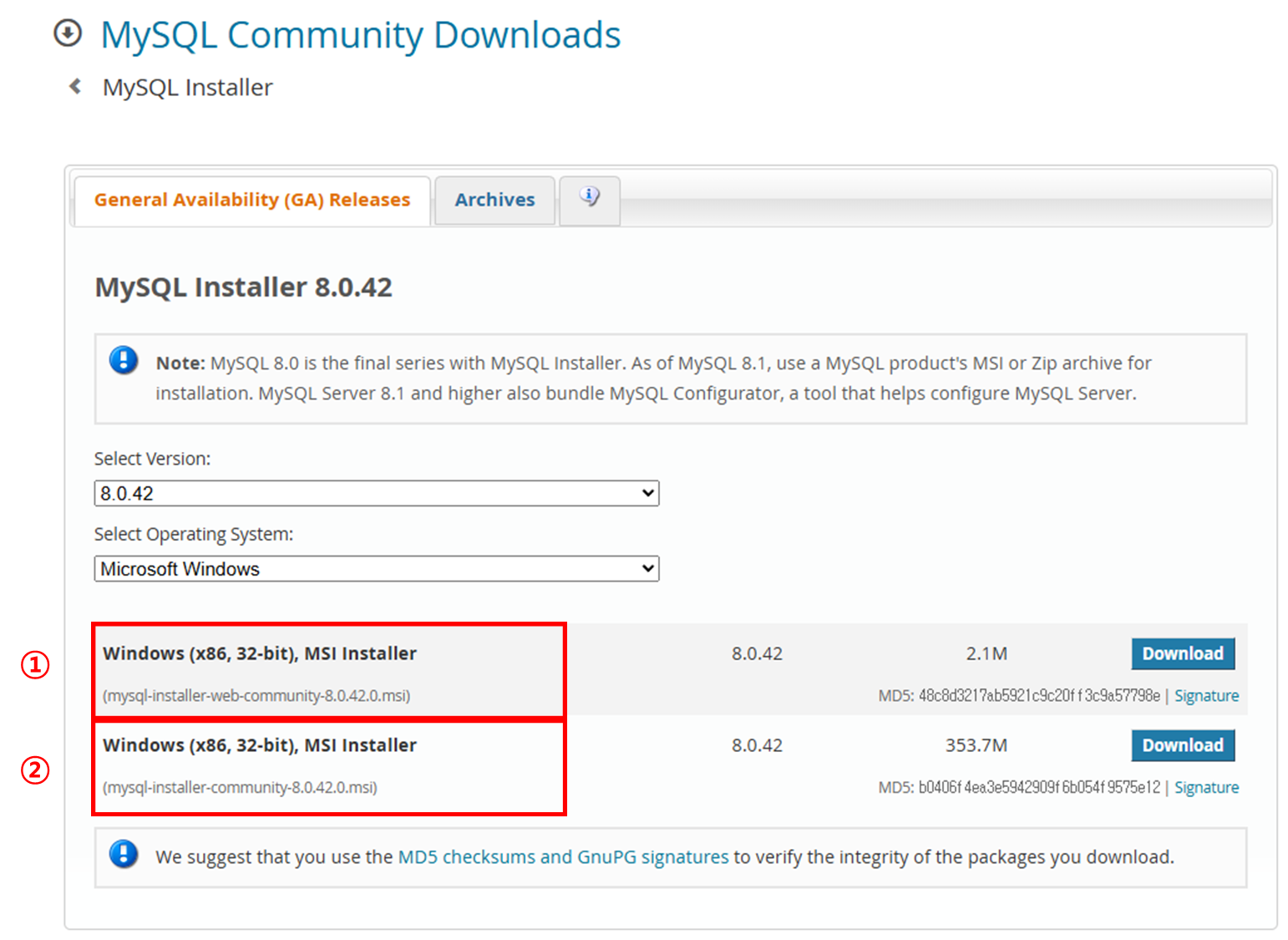Click version 8.0.42 in the 353.7M row

[757, 745]
